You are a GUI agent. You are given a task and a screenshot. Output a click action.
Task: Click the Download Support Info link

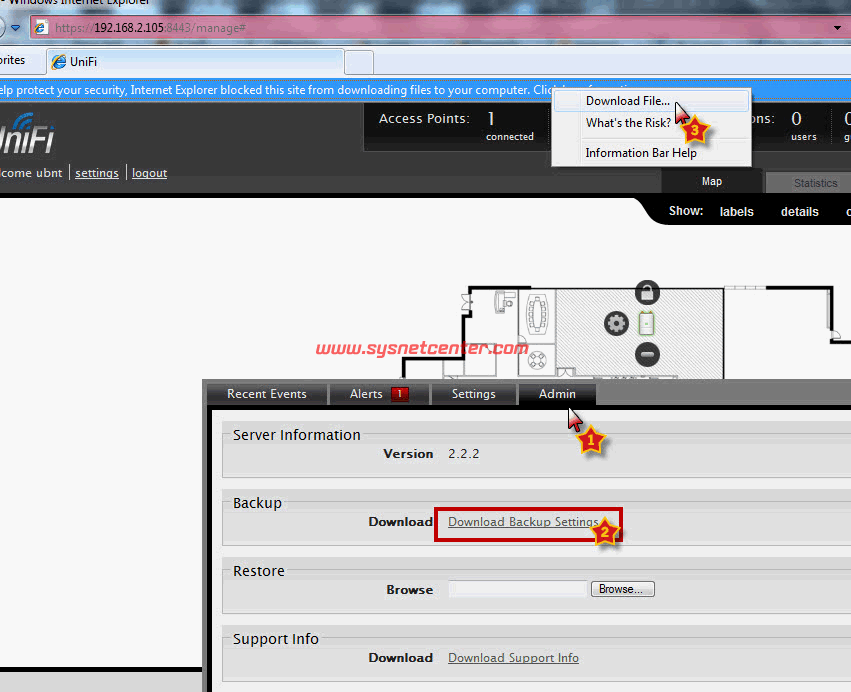pyautogui.click(x=513, y=658)
